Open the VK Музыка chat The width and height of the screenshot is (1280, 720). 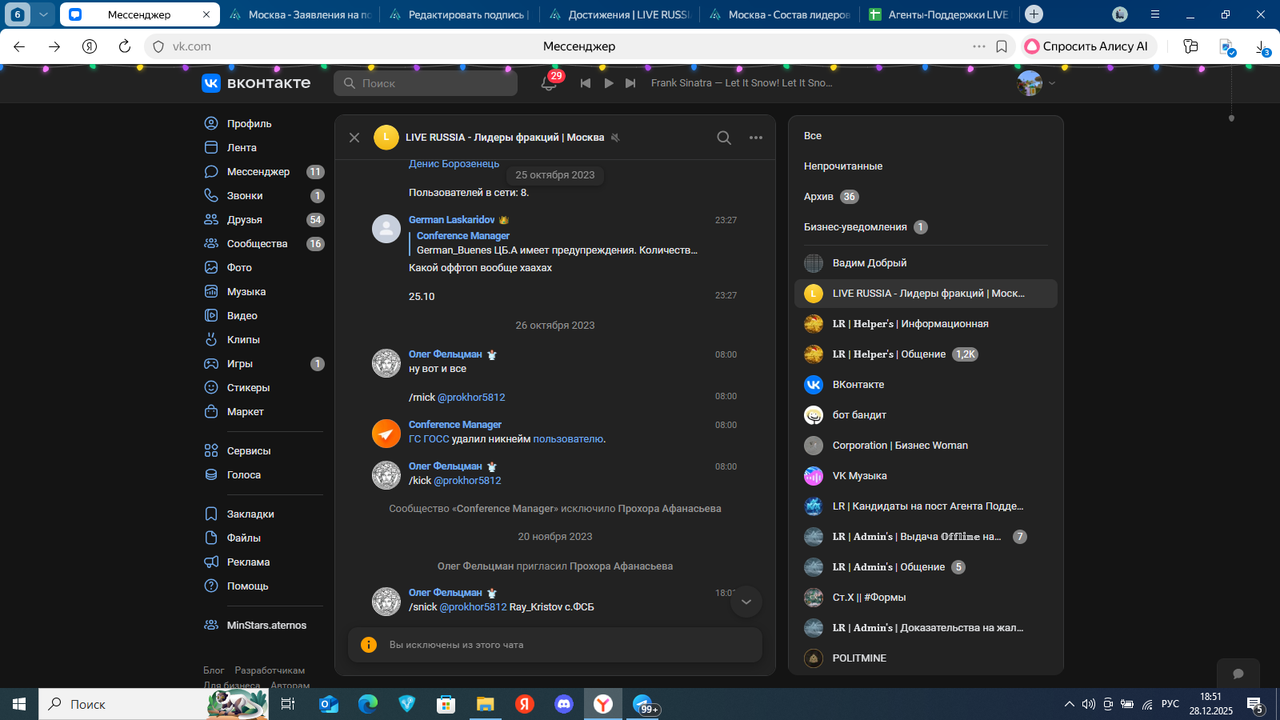[x=926, y=476]
